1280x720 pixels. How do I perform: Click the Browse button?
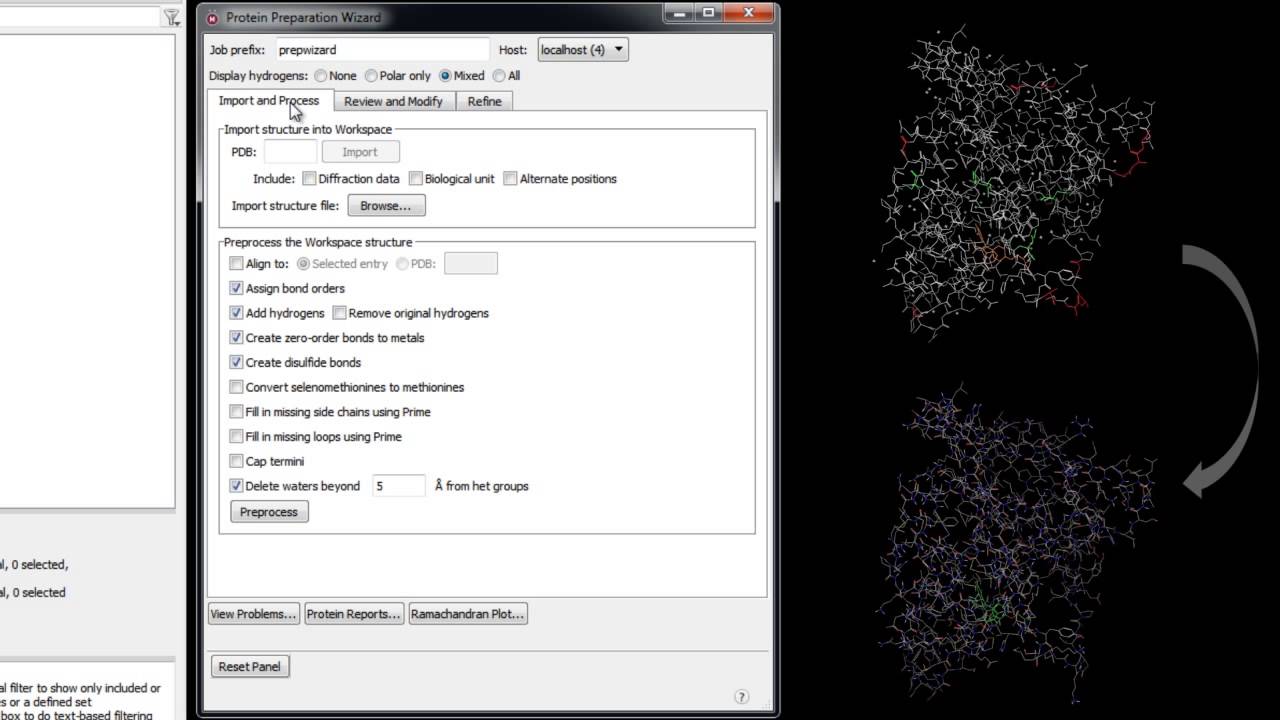tap(386, 206)
